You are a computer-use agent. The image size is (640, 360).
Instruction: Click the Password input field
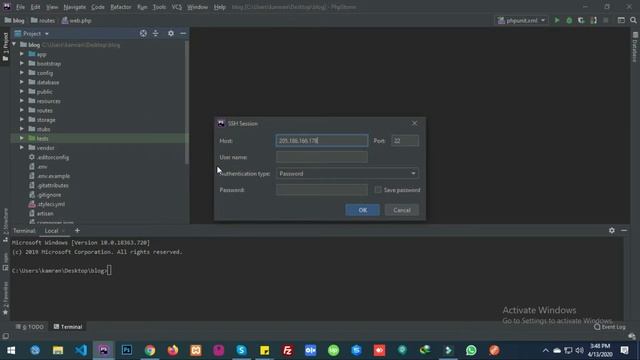322,190
